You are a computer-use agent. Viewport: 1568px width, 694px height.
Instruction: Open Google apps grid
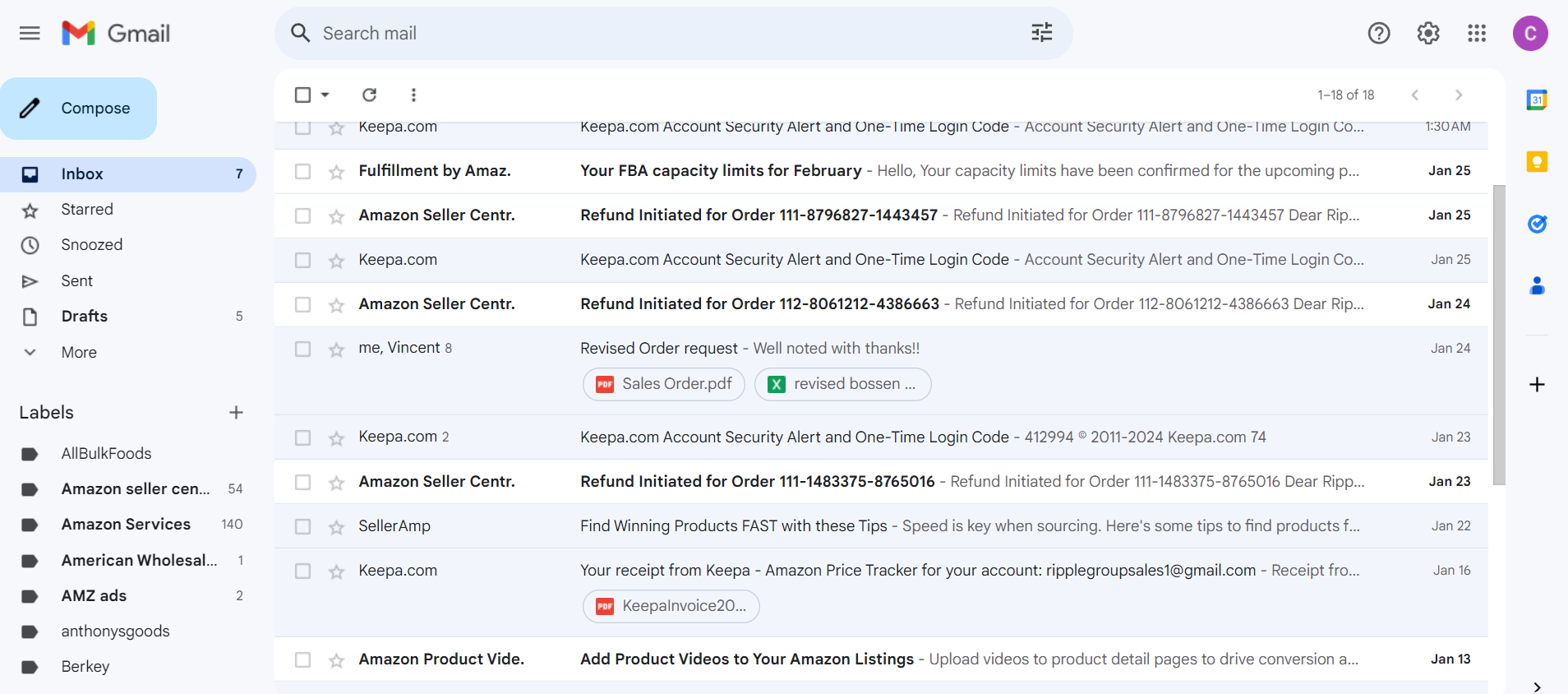(1477, 33)
